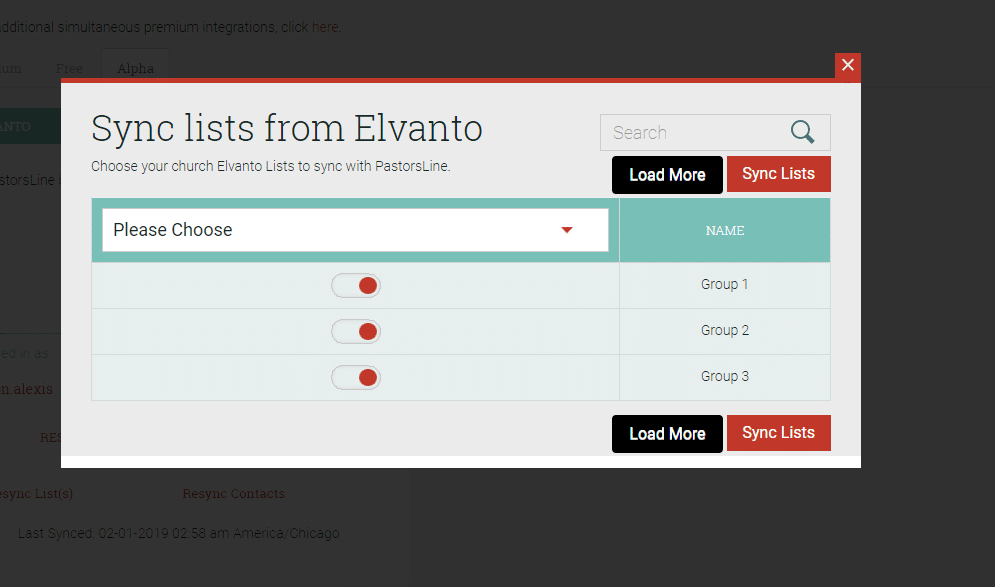
Task: Switch to the Free tab behind the dialog
Action: 69,68
